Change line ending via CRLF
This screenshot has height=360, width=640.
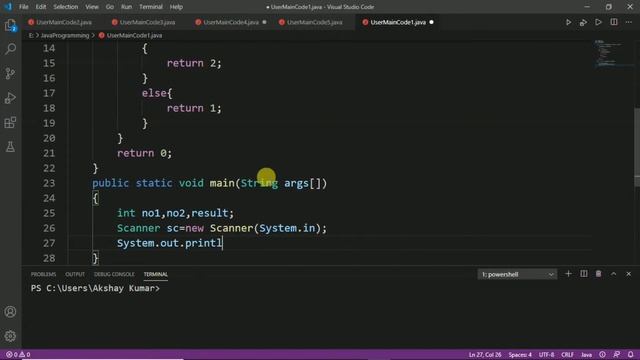pyautogui.click(x=567, y=355)
